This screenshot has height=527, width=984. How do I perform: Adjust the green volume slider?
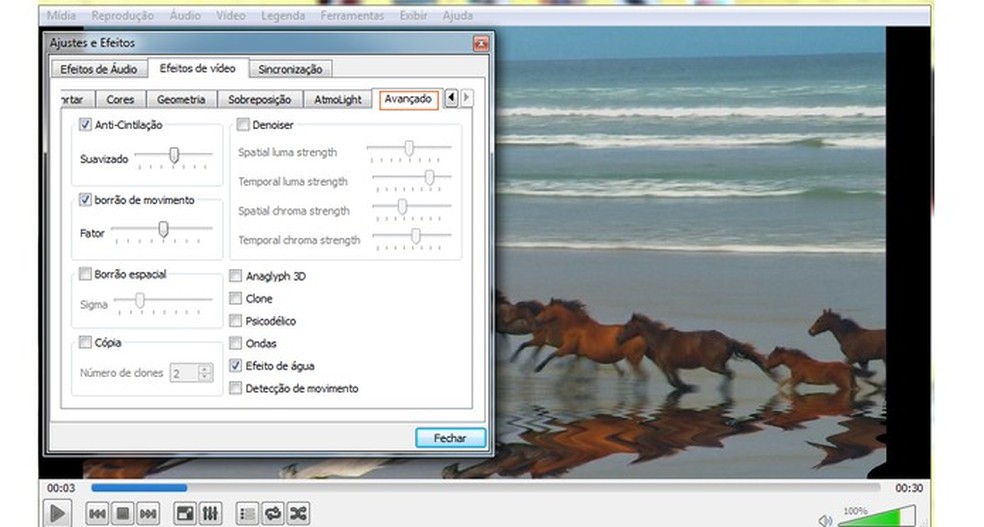877,517
